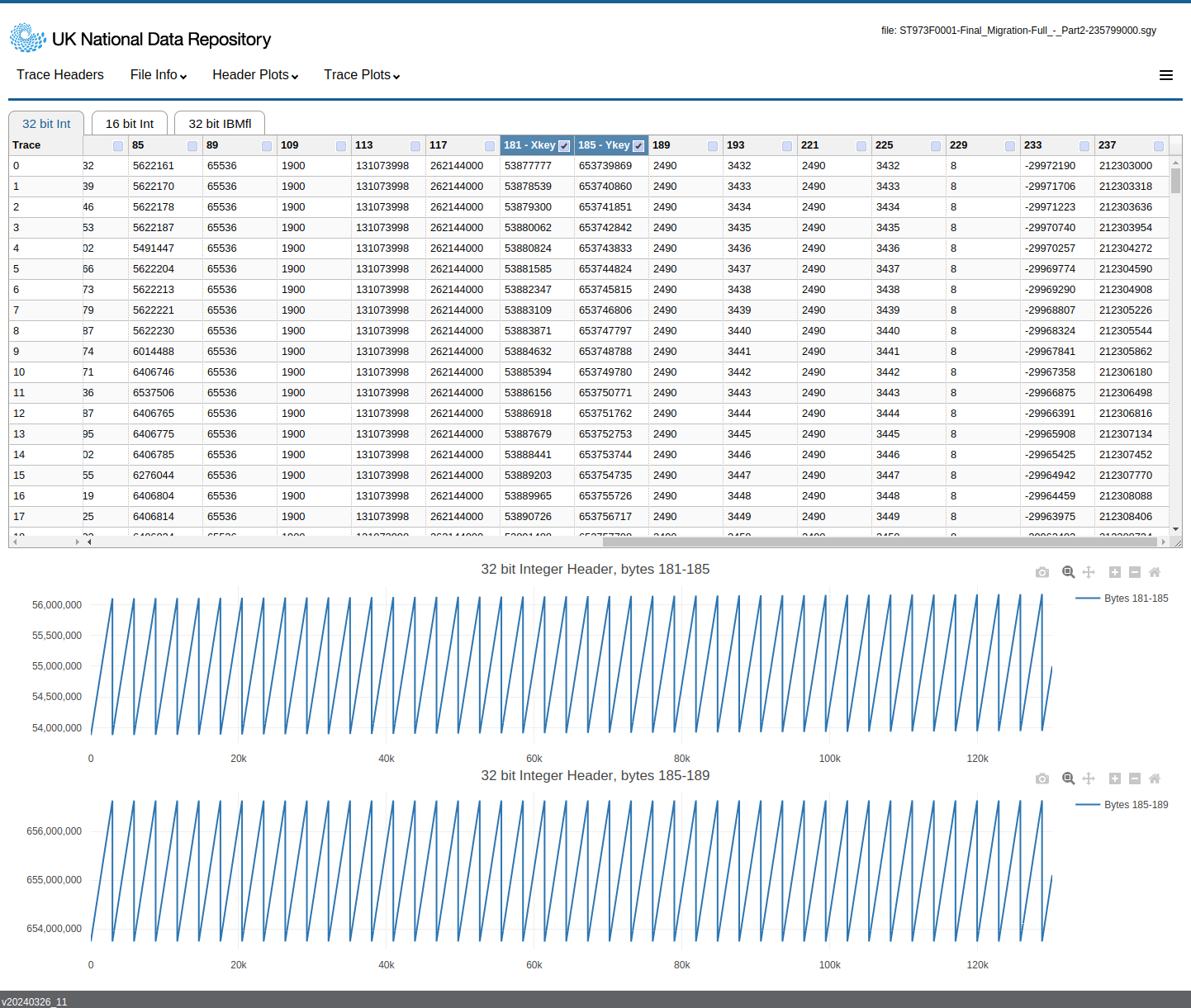Click the 229 column header label
The height and width of the screenshot is (1008, 1191).
[x=959, y=145]
